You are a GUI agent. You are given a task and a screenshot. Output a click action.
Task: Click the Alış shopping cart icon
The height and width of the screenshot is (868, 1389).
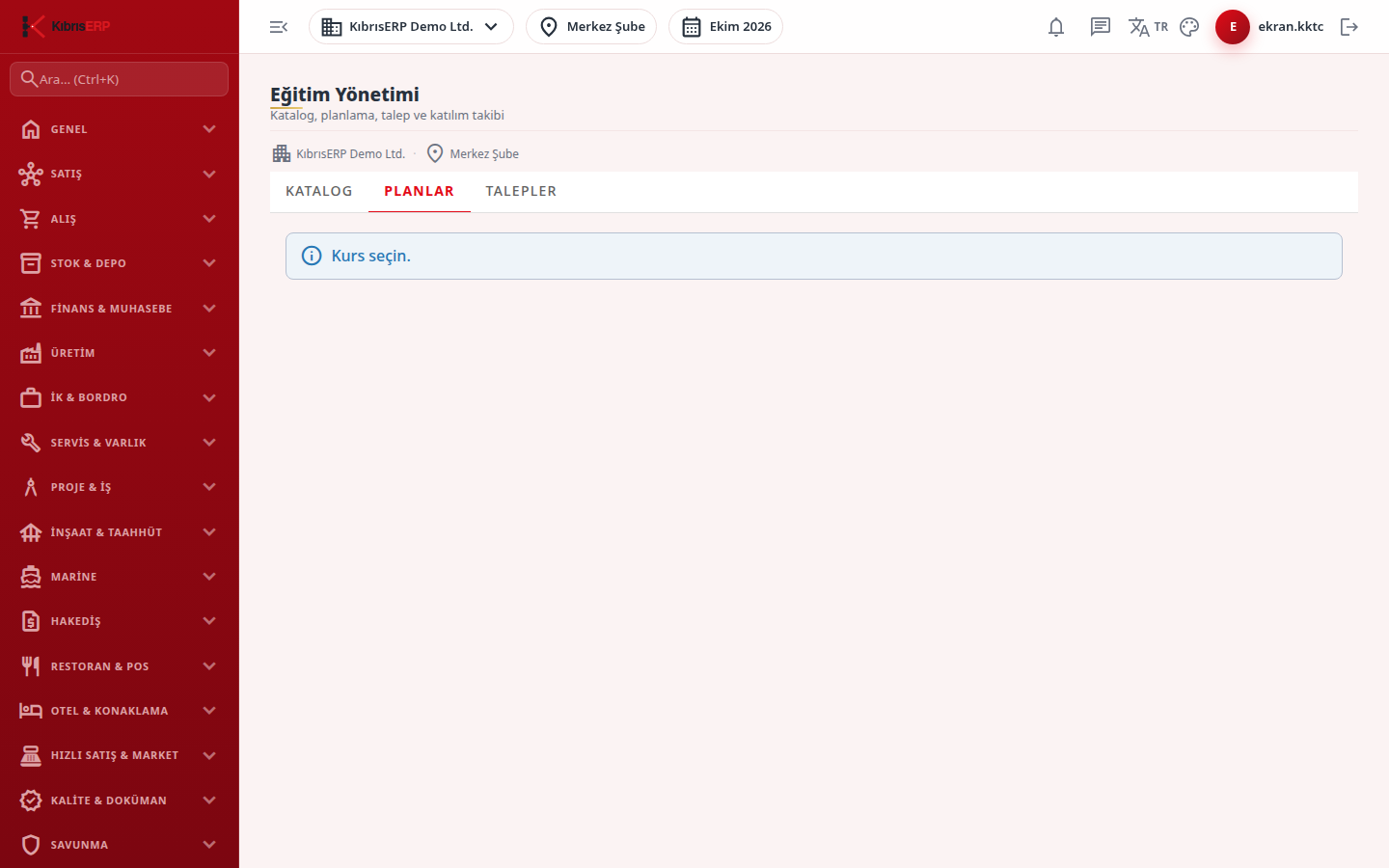pos(31,219)
